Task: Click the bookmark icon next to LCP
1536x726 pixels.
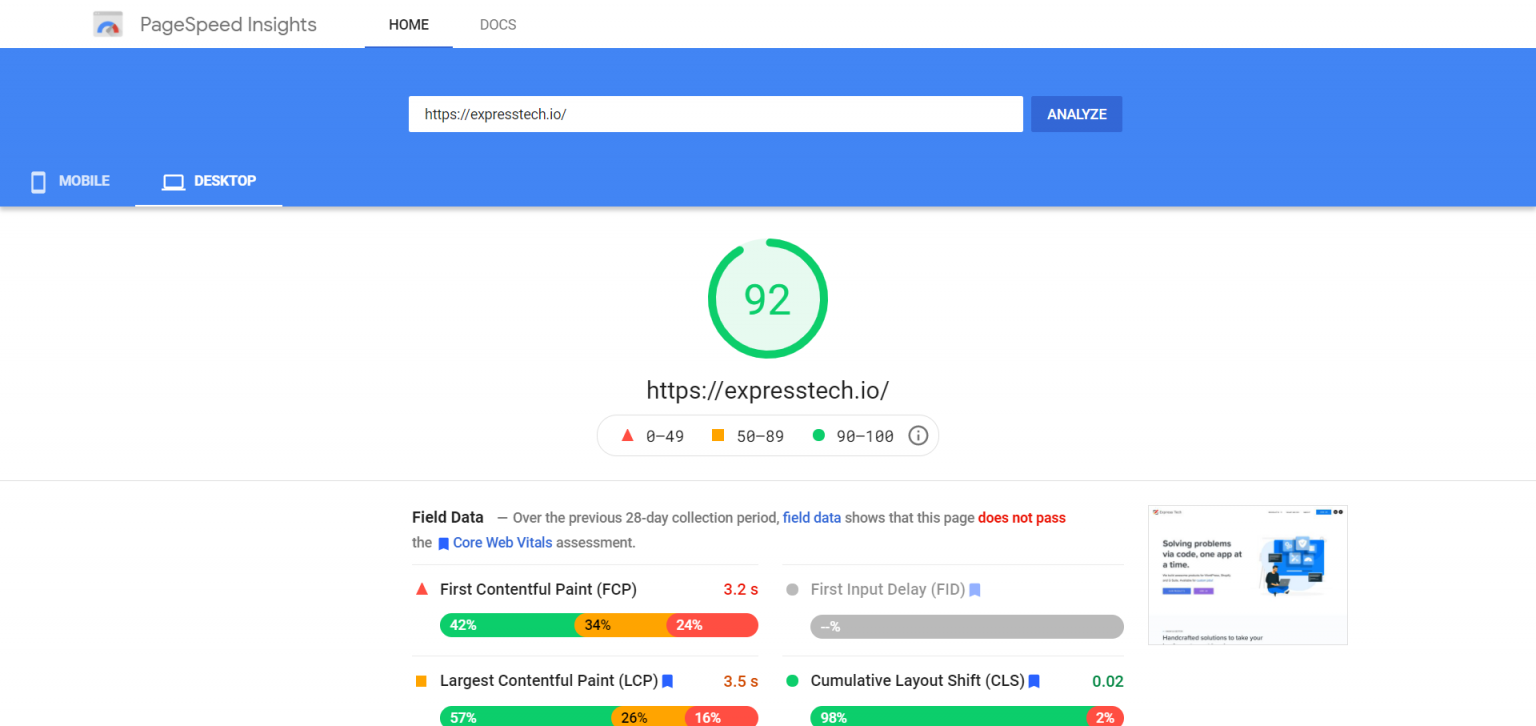Action: point(667,681)
